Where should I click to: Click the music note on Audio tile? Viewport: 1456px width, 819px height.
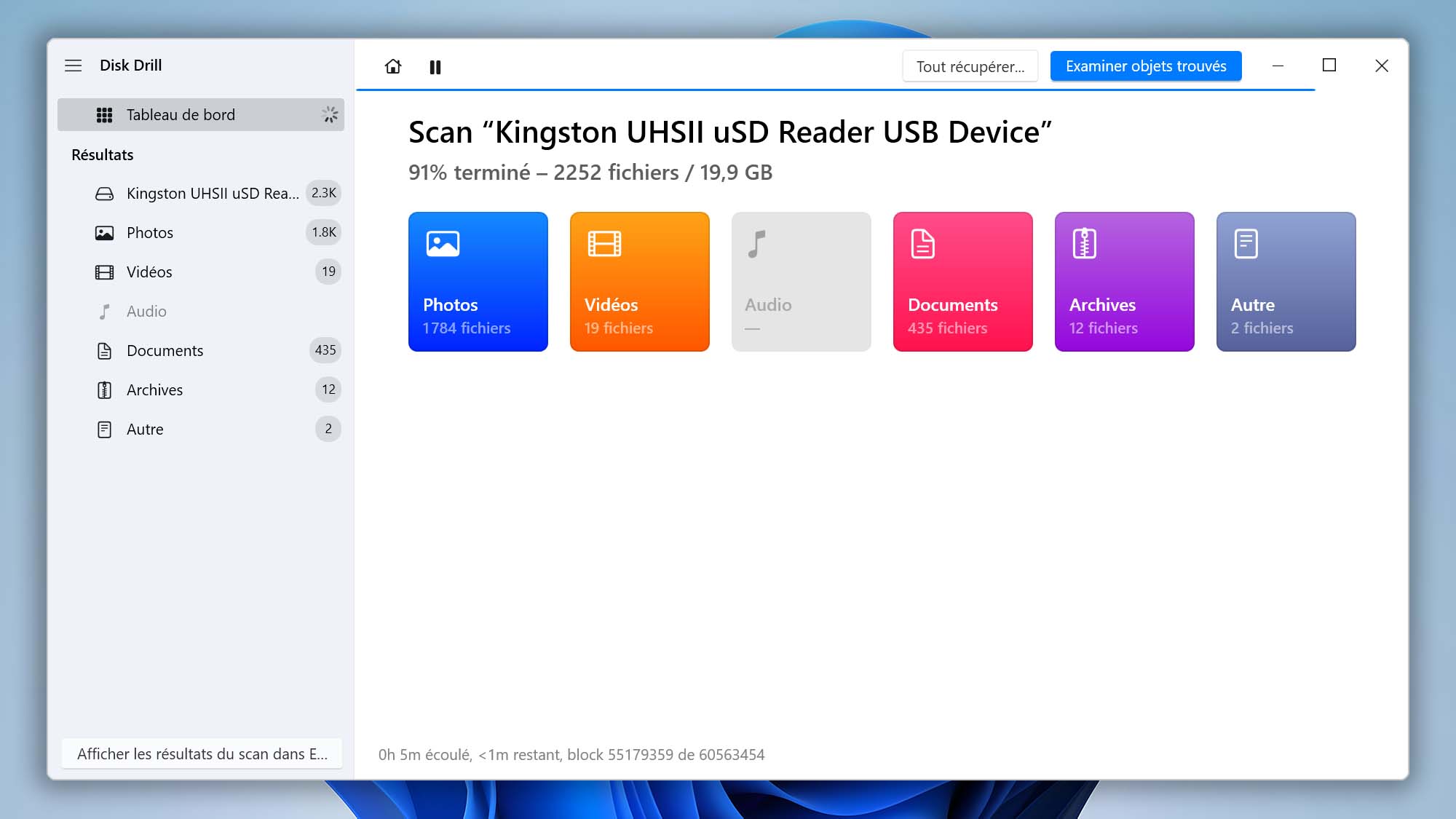pos(757,244)
